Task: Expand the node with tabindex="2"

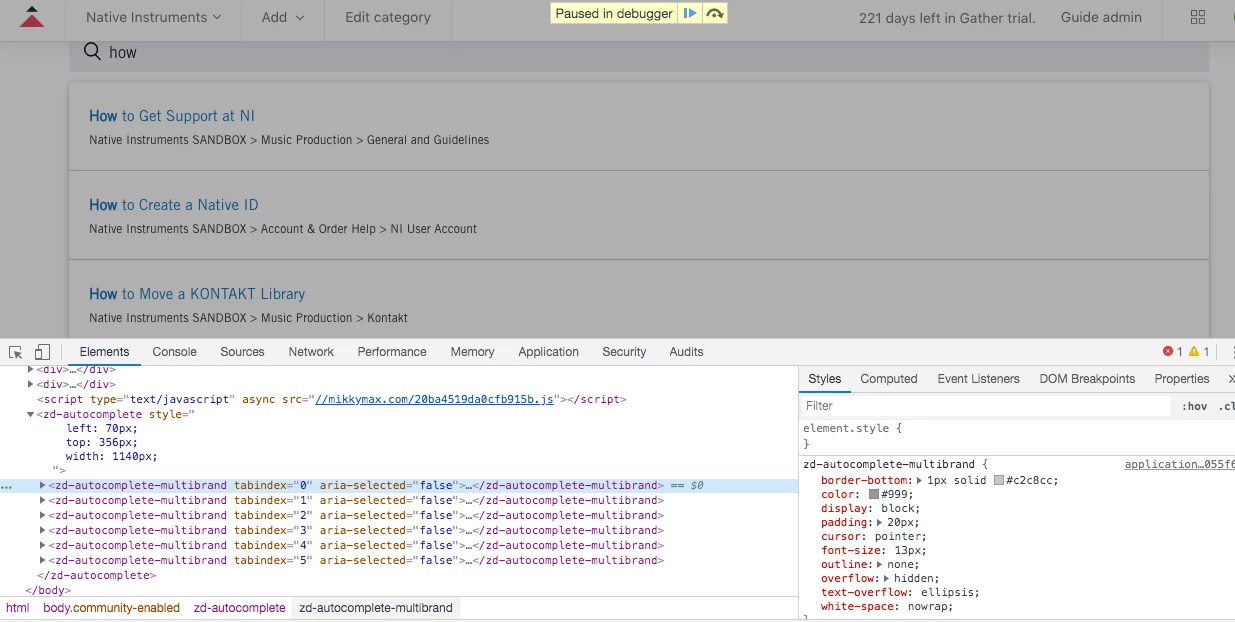Action: point(42,515)
